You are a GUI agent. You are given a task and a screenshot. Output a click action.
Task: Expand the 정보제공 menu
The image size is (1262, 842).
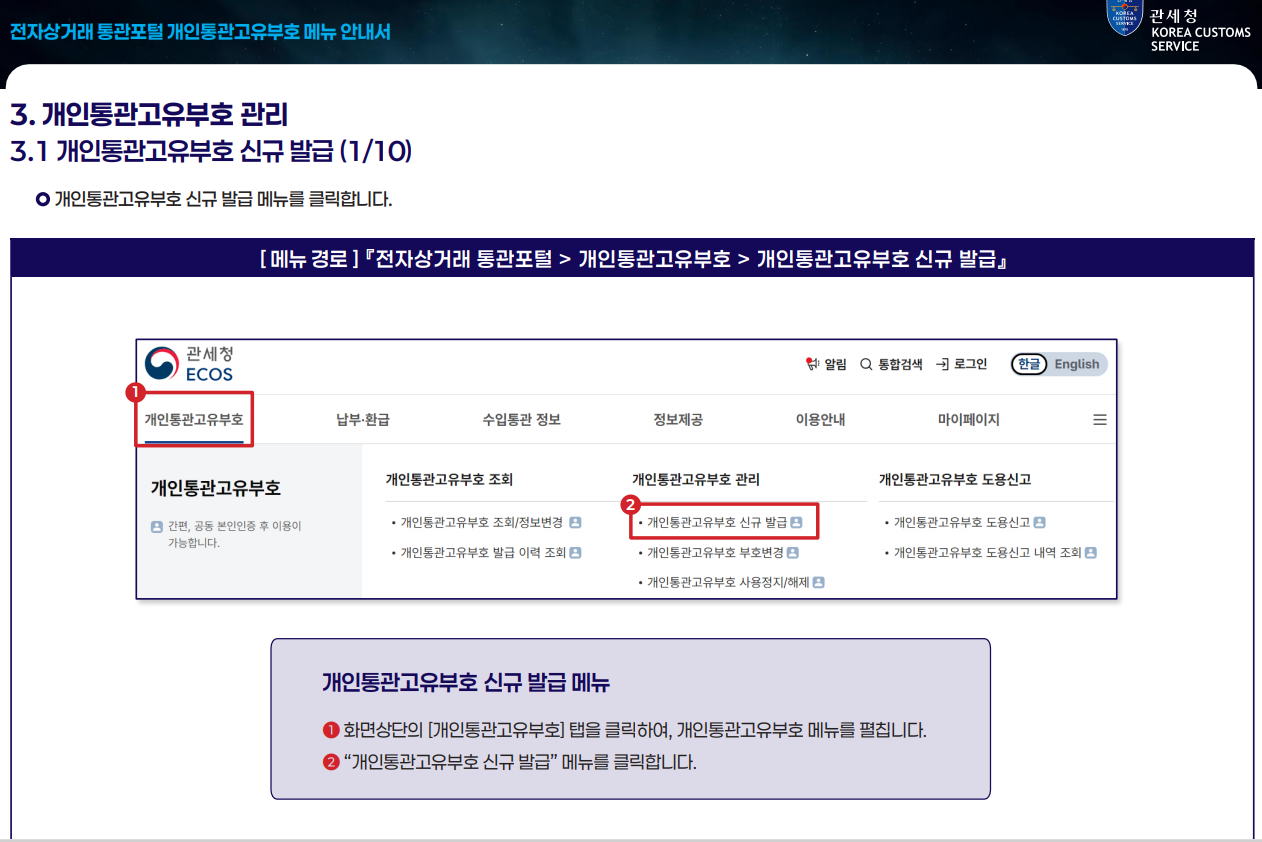[678, 420]
